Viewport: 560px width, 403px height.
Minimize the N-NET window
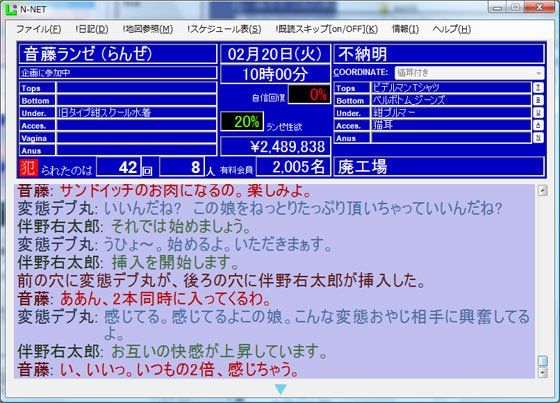[x=498, y=7]
